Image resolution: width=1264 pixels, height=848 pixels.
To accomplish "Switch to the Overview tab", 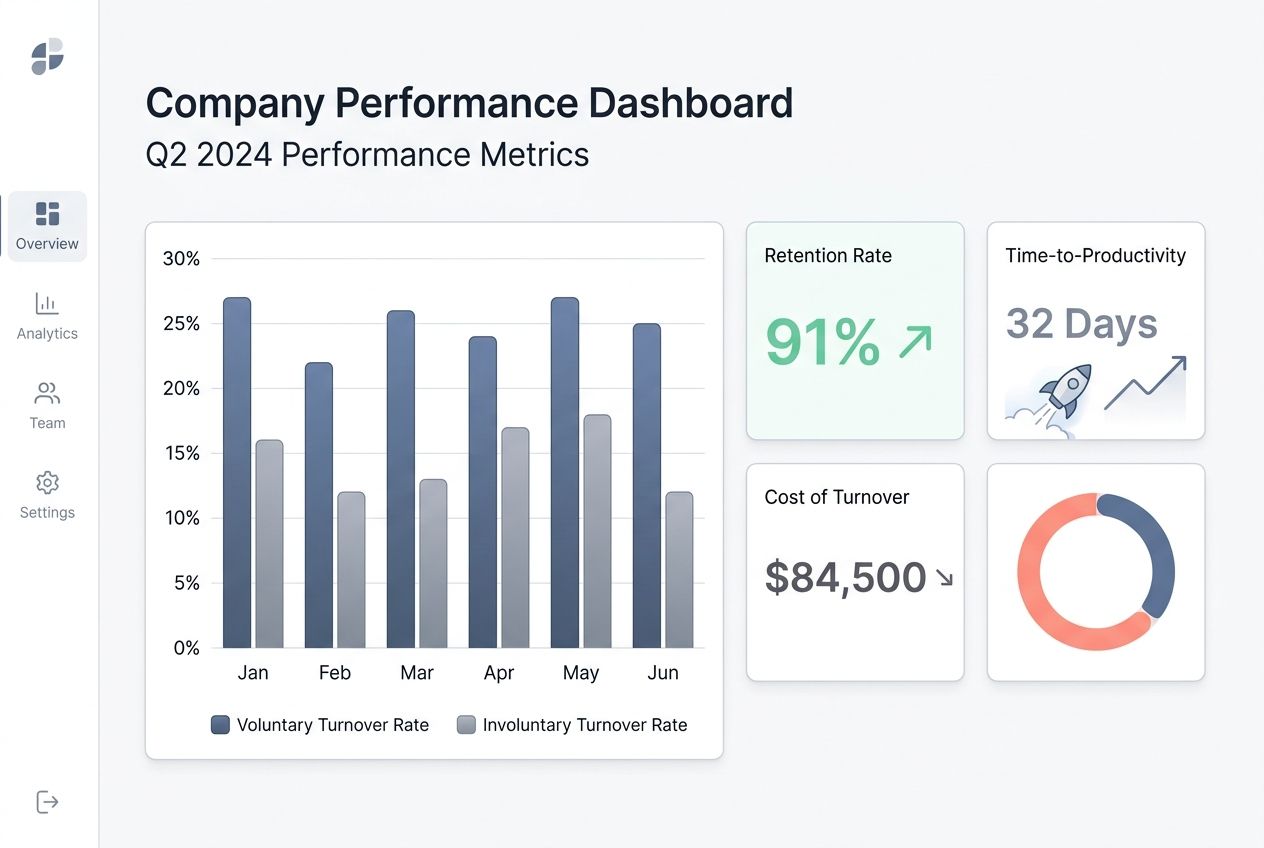I will (x=47, y=226).
